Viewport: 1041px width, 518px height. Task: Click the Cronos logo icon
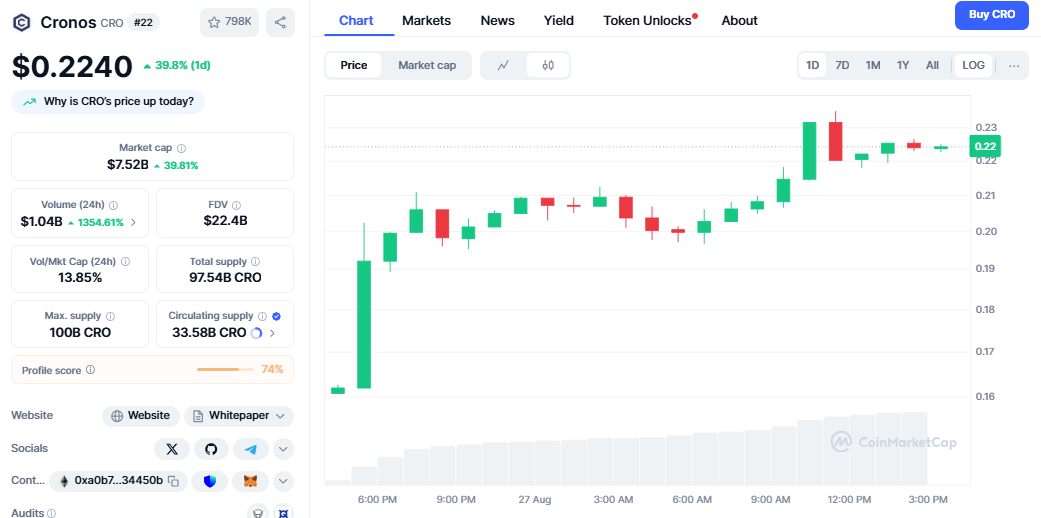point(22,23)
